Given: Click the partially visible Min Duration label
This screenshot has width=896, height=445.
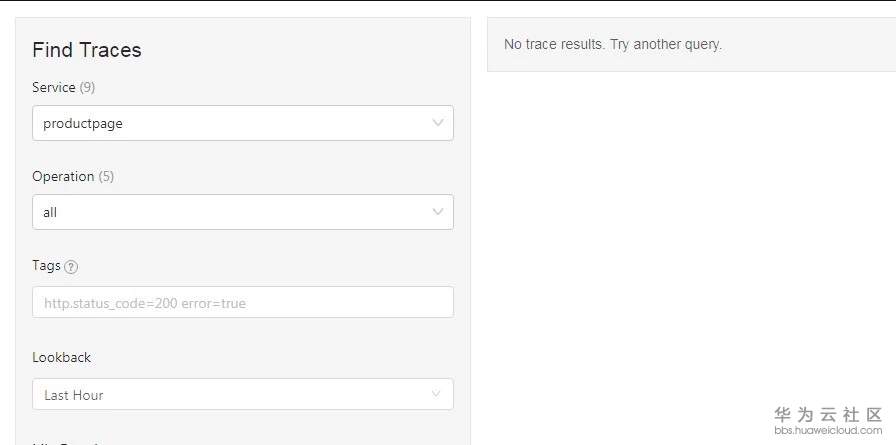Looking at the screenshot, I should 65,441.
